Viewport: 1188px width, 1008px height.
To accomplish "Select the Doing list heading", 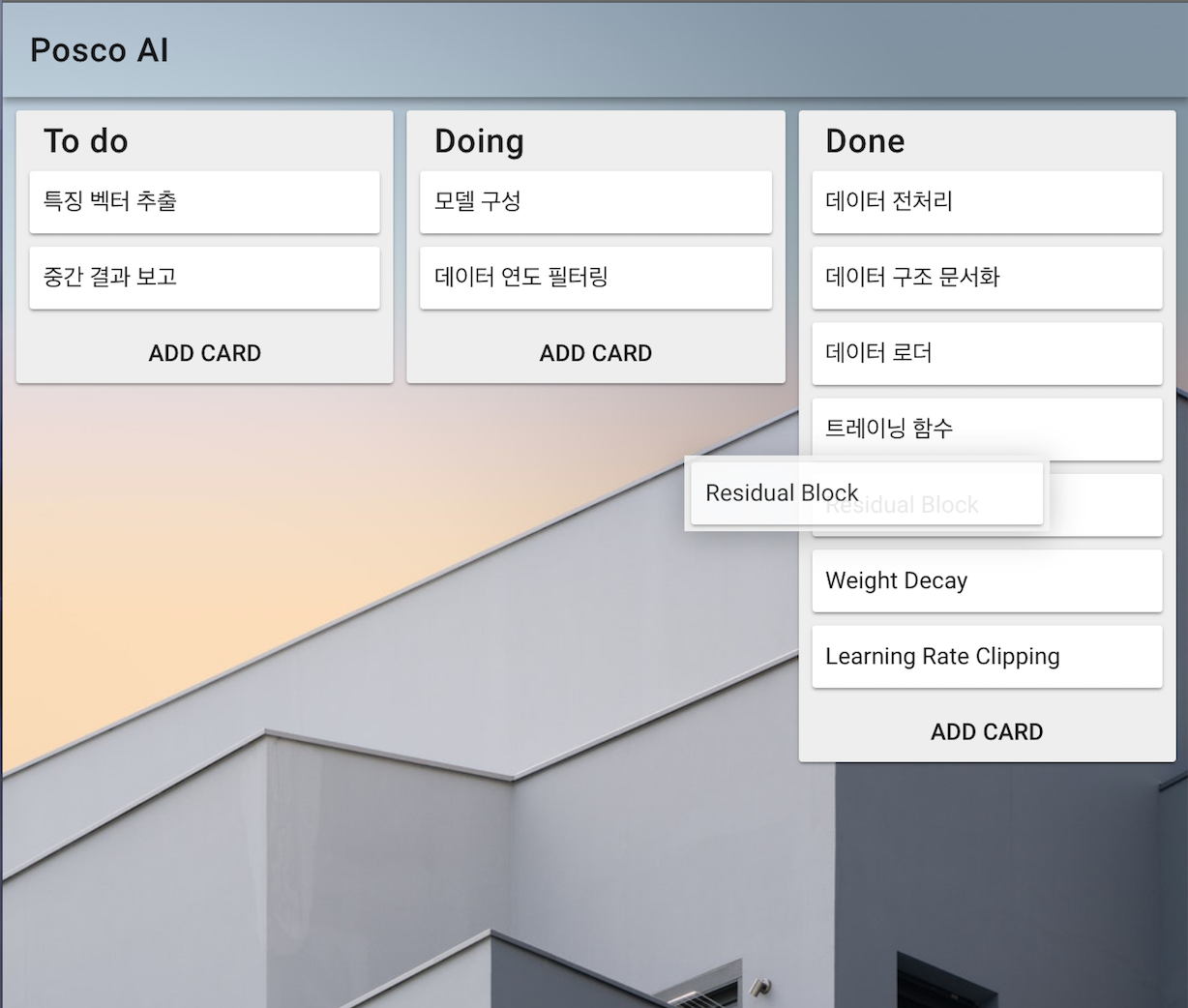I will coord(479,141).
